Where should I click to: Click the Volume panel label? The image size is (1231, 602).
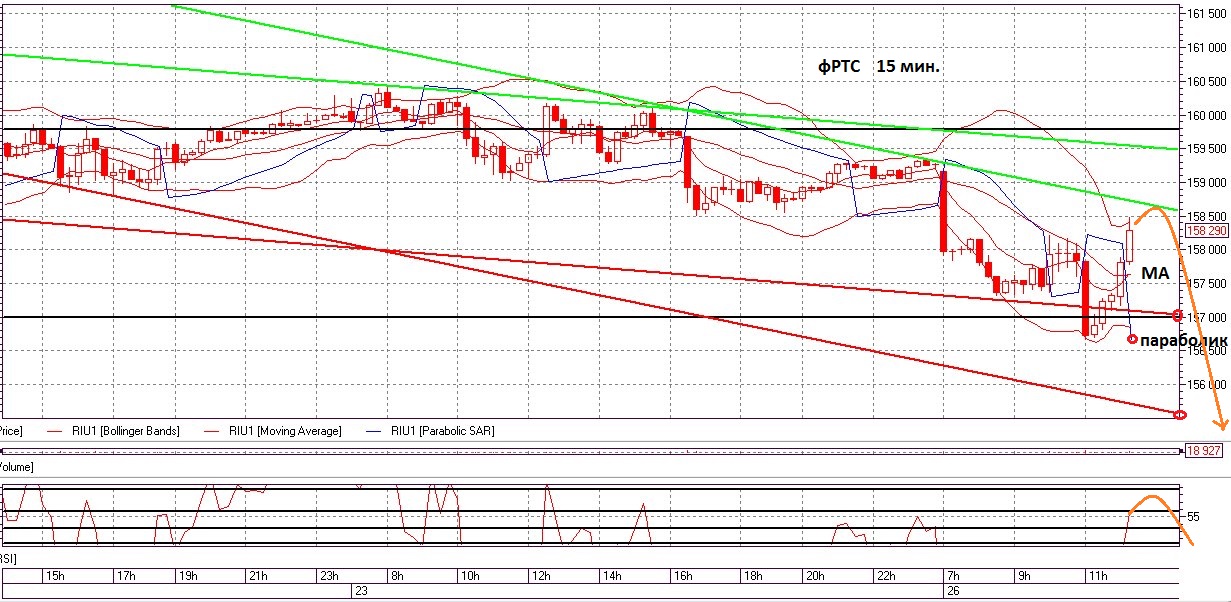coord(17,467)
